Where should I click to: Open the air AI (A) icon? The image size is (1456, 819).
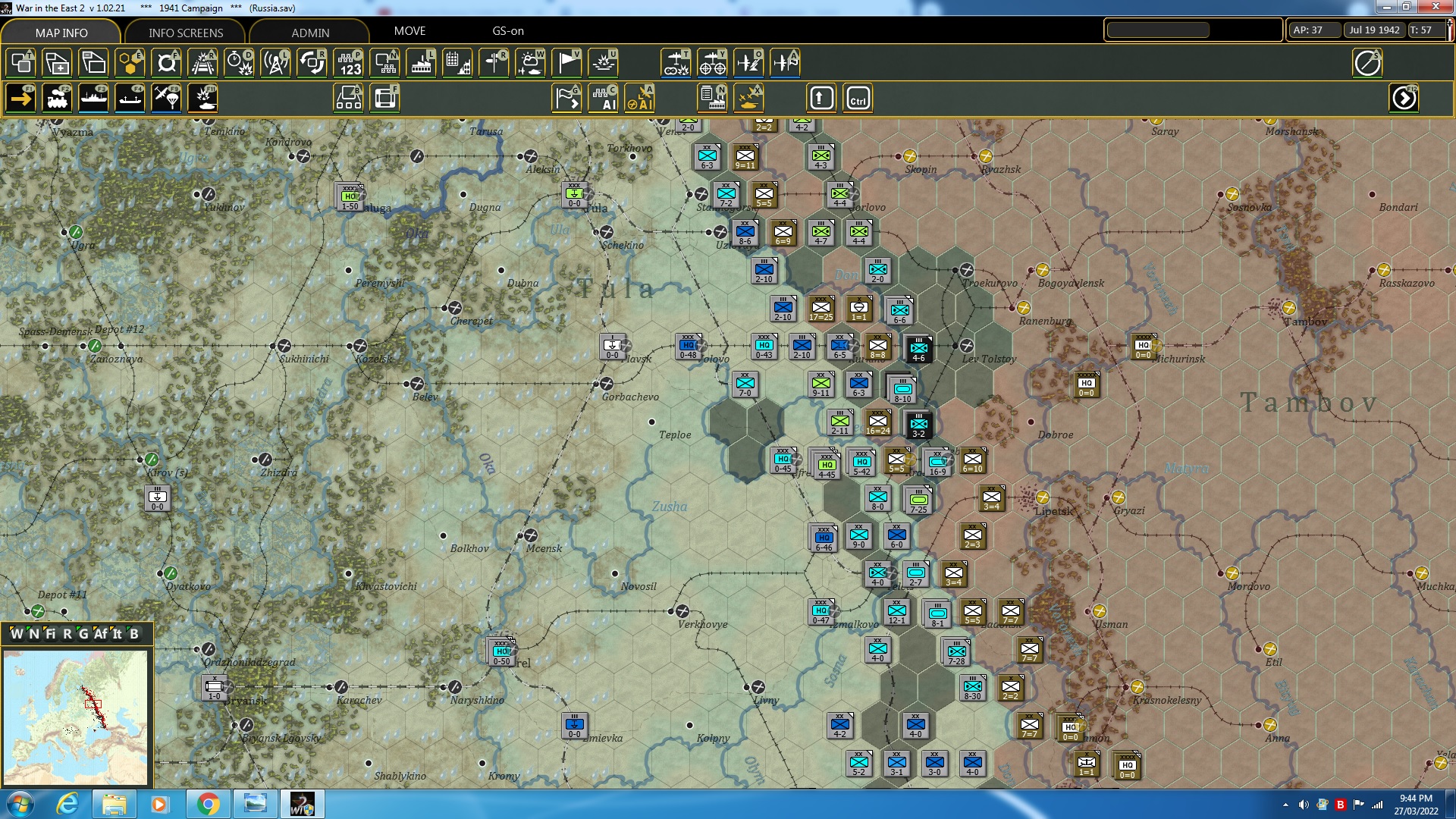pyautogui.click(x=640, y=99)
